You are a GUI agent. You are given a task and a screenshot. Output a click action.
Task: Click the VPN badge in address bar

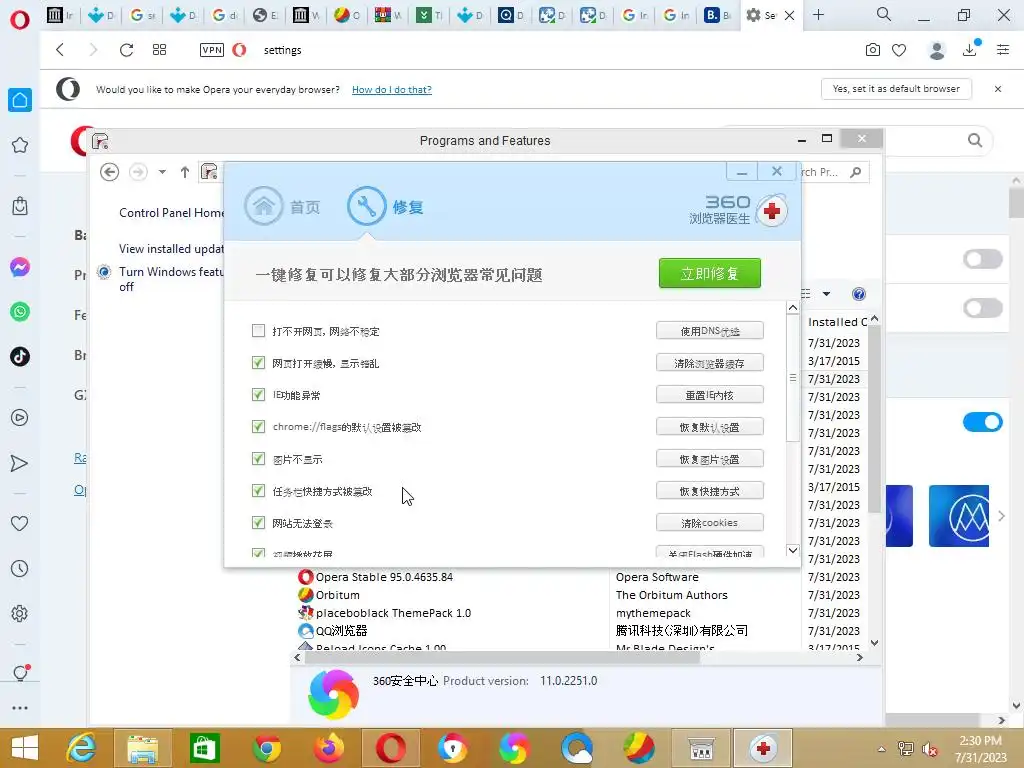click(212, 50)
